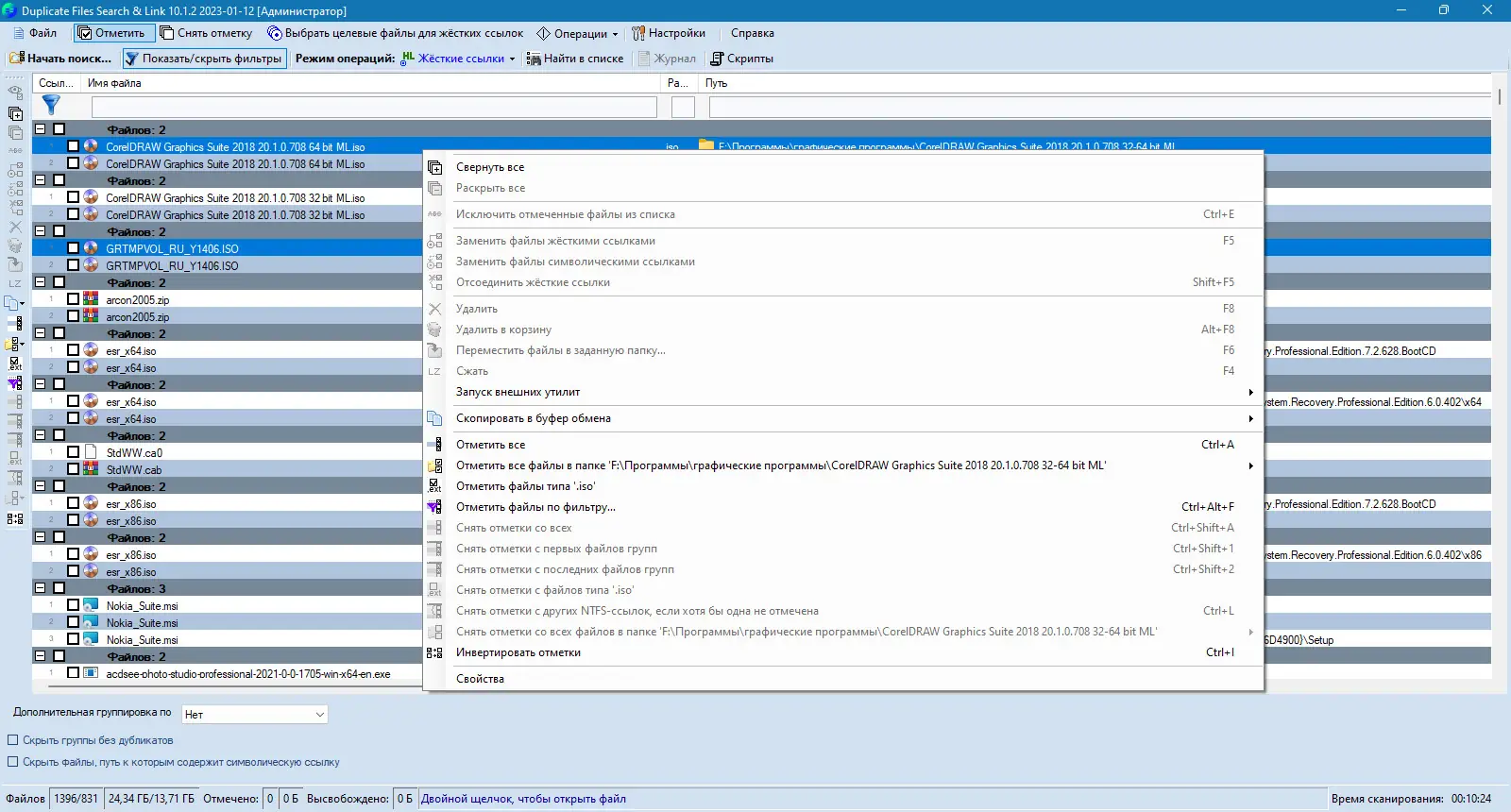Click the mark by .ext icon in sidebar
Viewport: 1511px width, 812px height.
15,364
